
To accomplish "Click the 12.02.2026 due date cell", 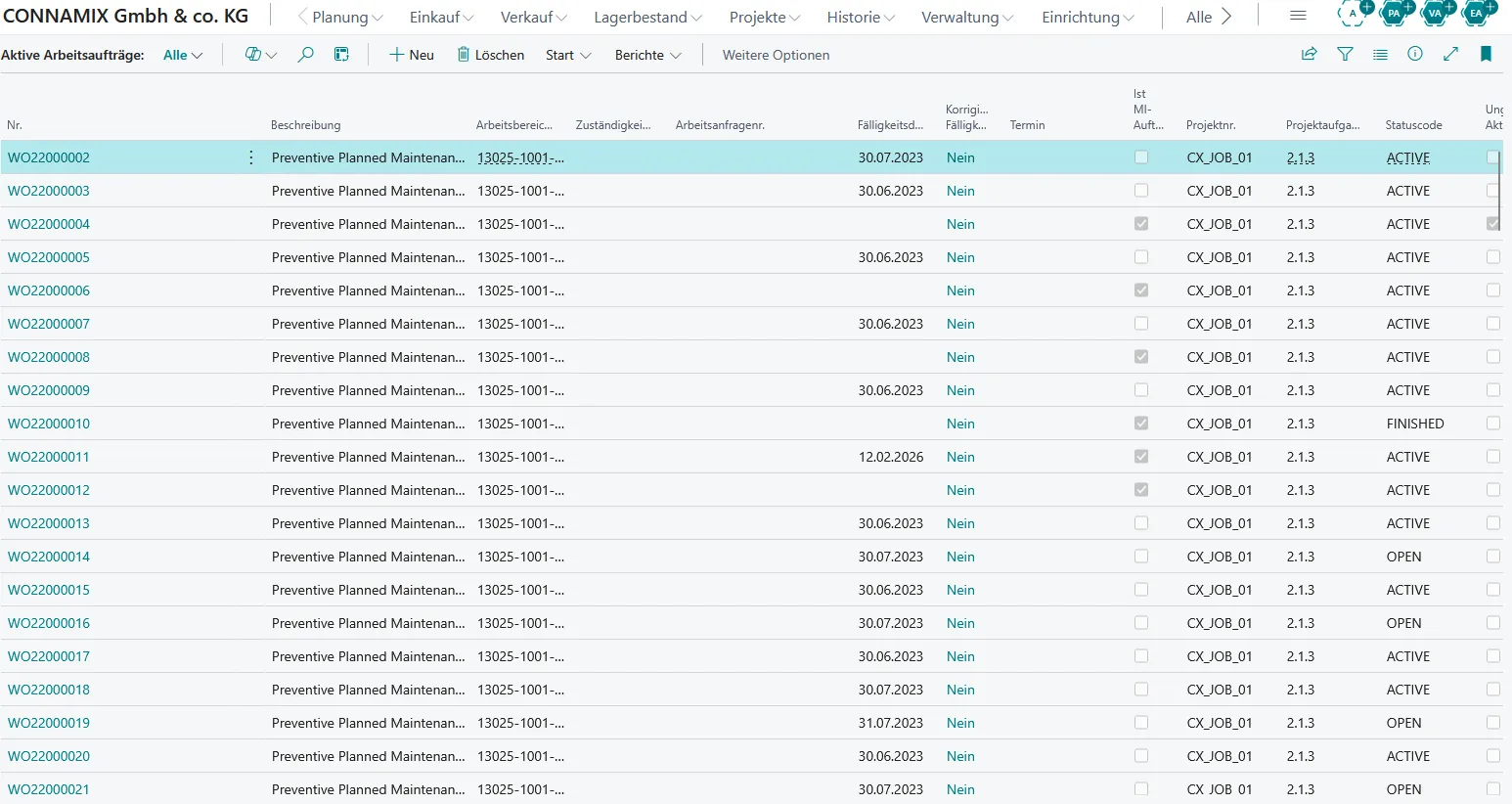I will pyautogui.click(x=891, y=457).
